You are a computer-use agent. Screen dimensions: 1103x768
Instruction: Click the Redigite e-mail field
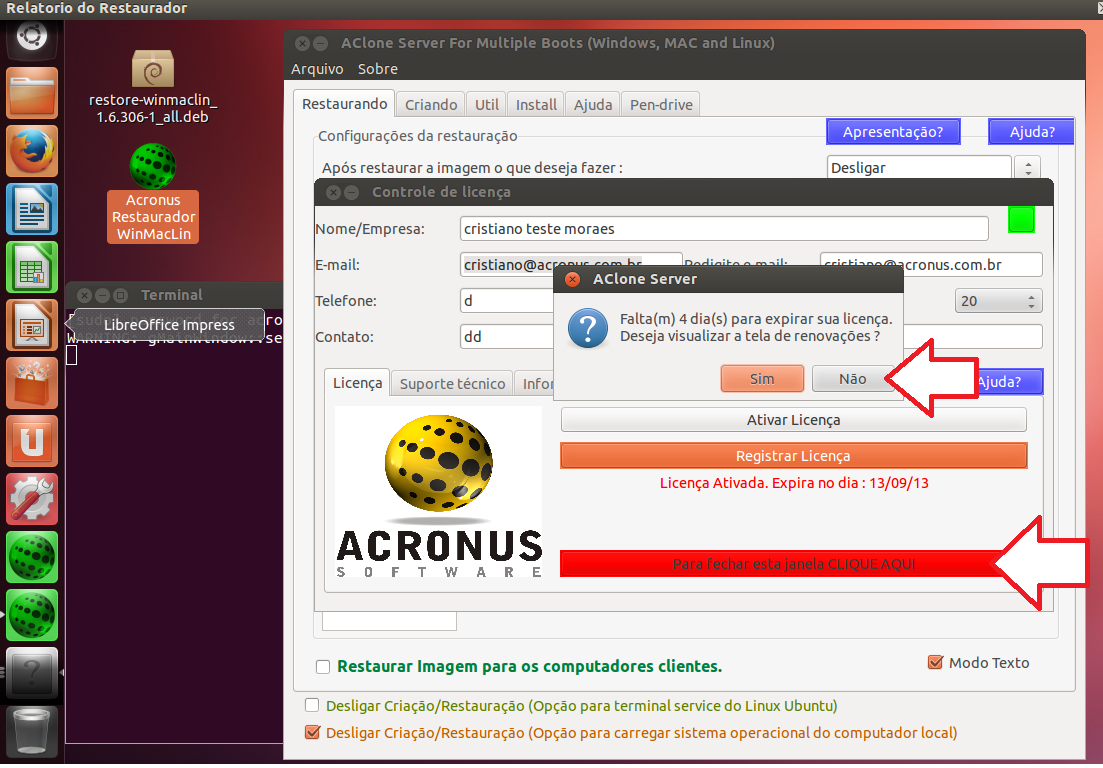click(x=931, y=264)
